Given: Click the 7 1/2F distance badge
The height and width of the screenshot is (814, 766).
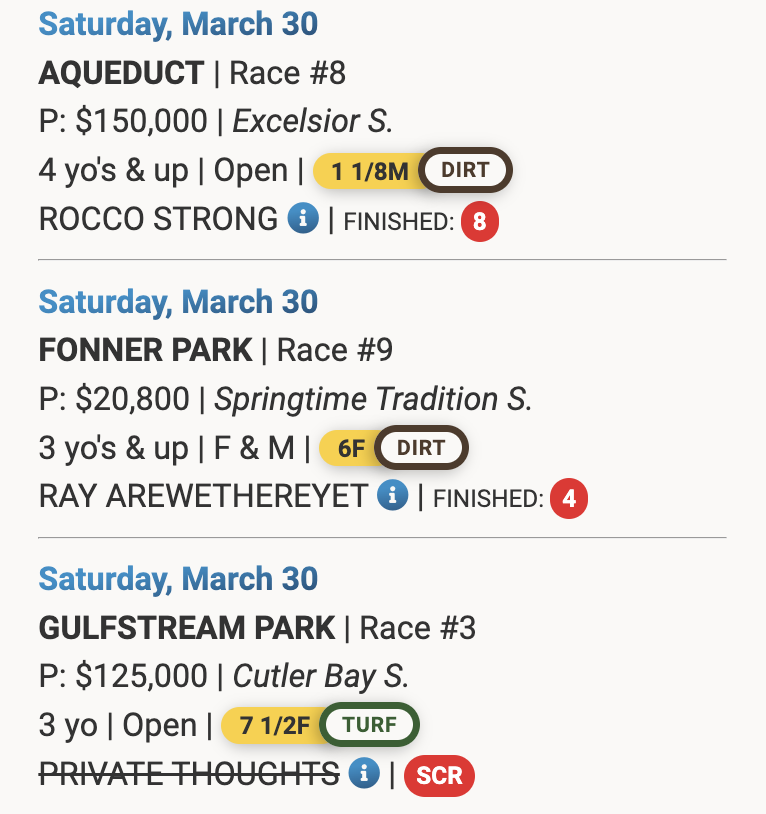Looking at the screenshot, I should (x=273, y=725).
